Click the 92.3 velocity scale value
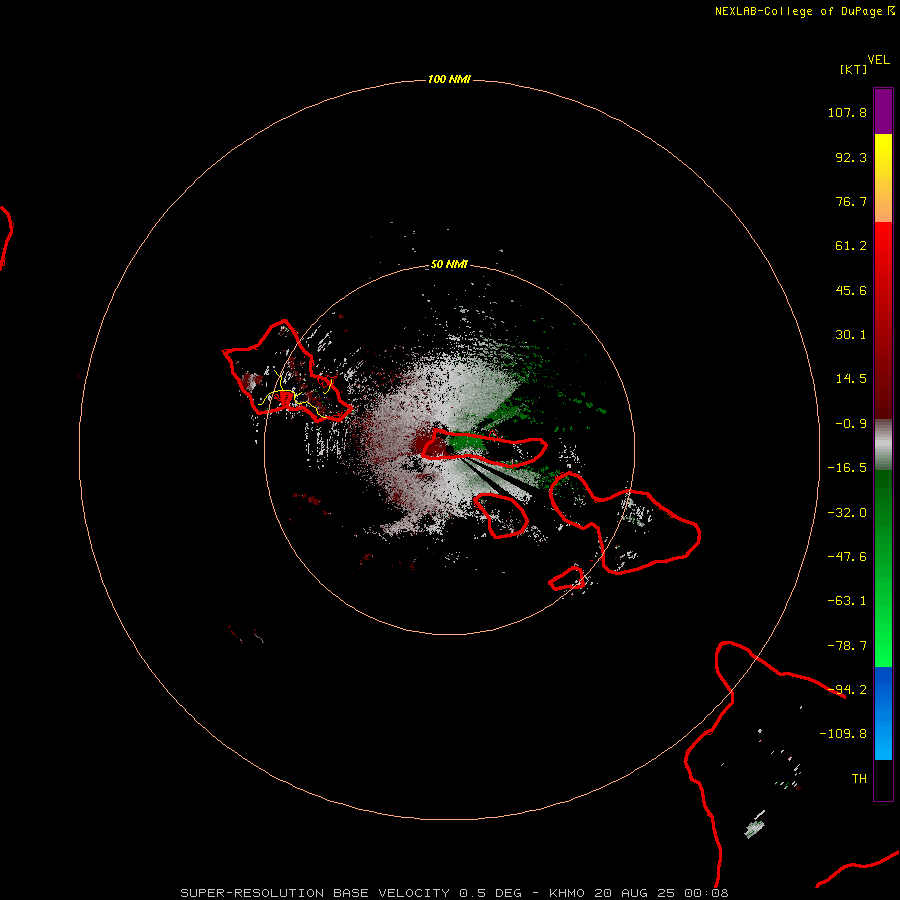Screen dimensions: 900x900 (851, 157)
